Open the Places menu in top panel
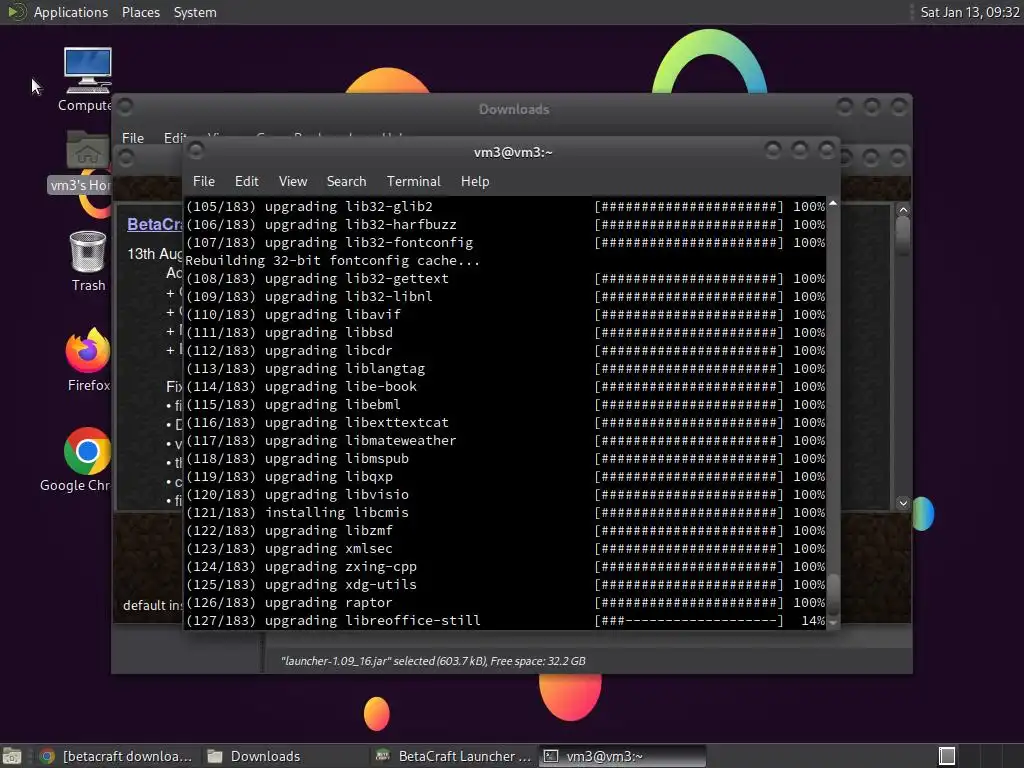1024x768 pixels. coord(140,12)
